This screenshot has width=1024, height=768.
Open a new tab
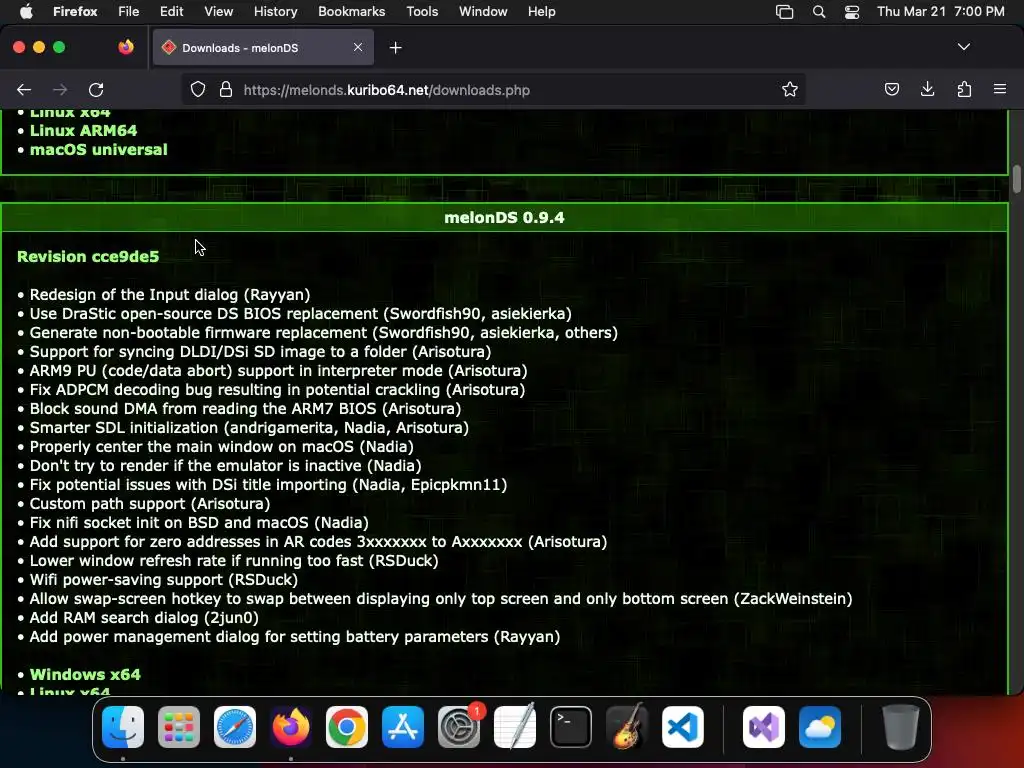click(395, 48)
